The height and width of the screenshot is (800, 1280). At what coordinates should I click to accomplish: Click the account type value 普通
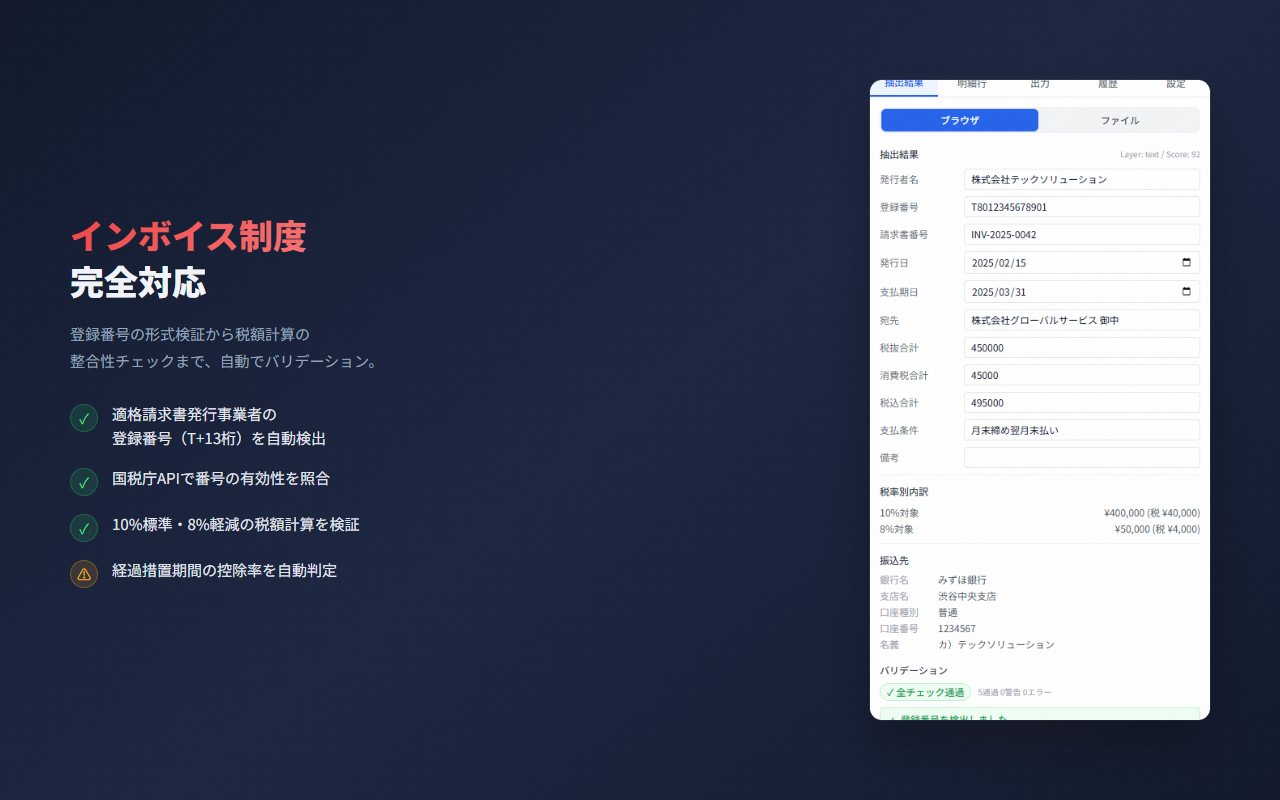(948, 612)
